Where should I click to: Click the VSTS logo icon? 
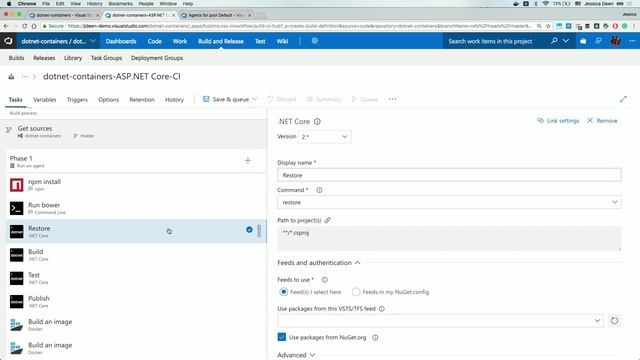[x=8, y=41]
